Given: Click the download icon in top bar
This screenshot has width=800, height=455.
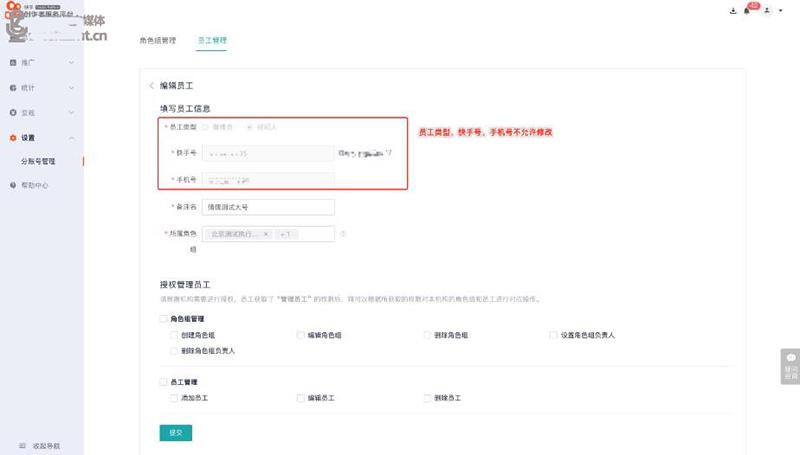Looking at the screenshot, I should click(x=734, y=11).
